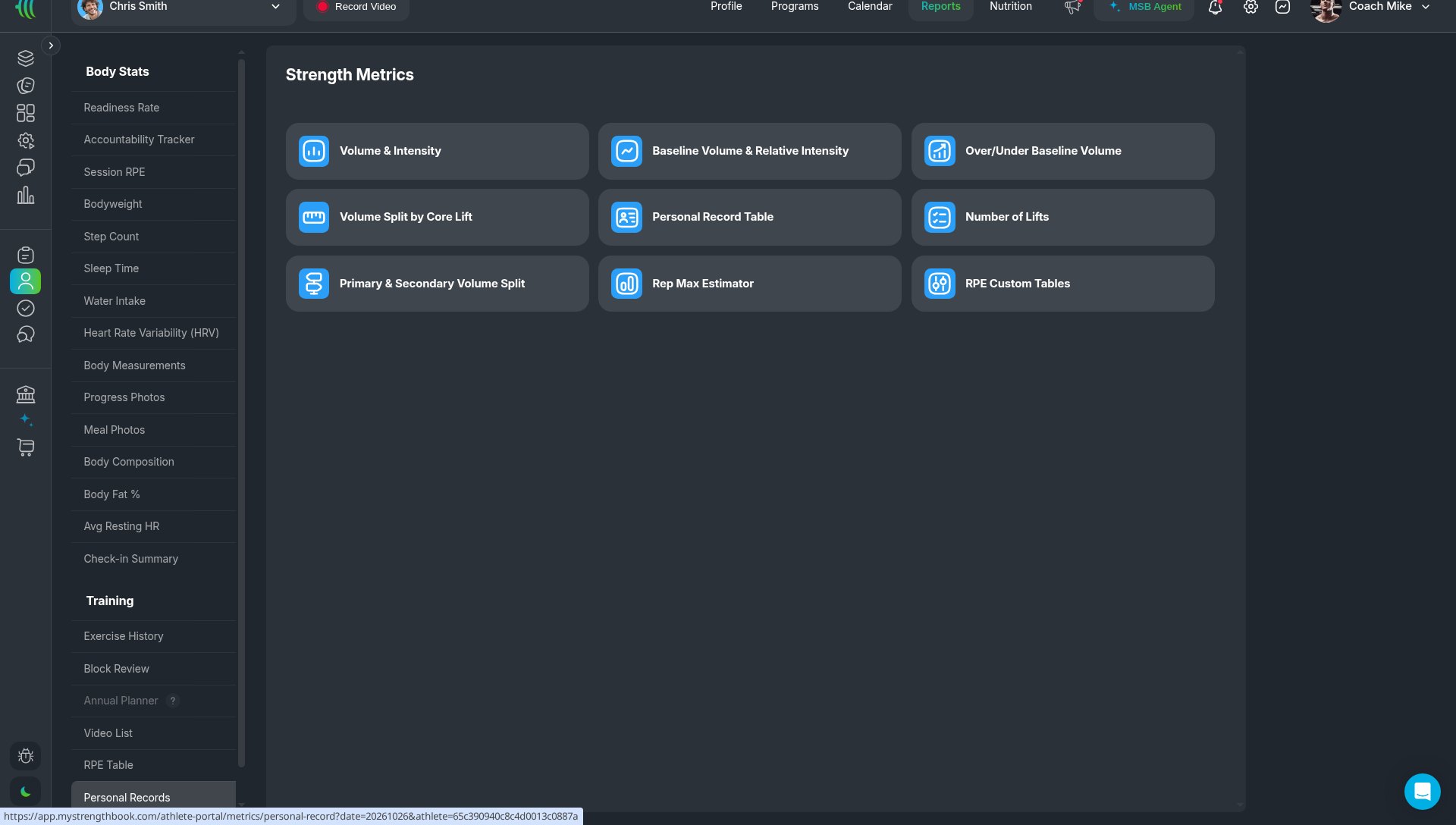The image size is (1456, 825).
Task: Open the layers stack icon in left sidebar
Action: 26,58
